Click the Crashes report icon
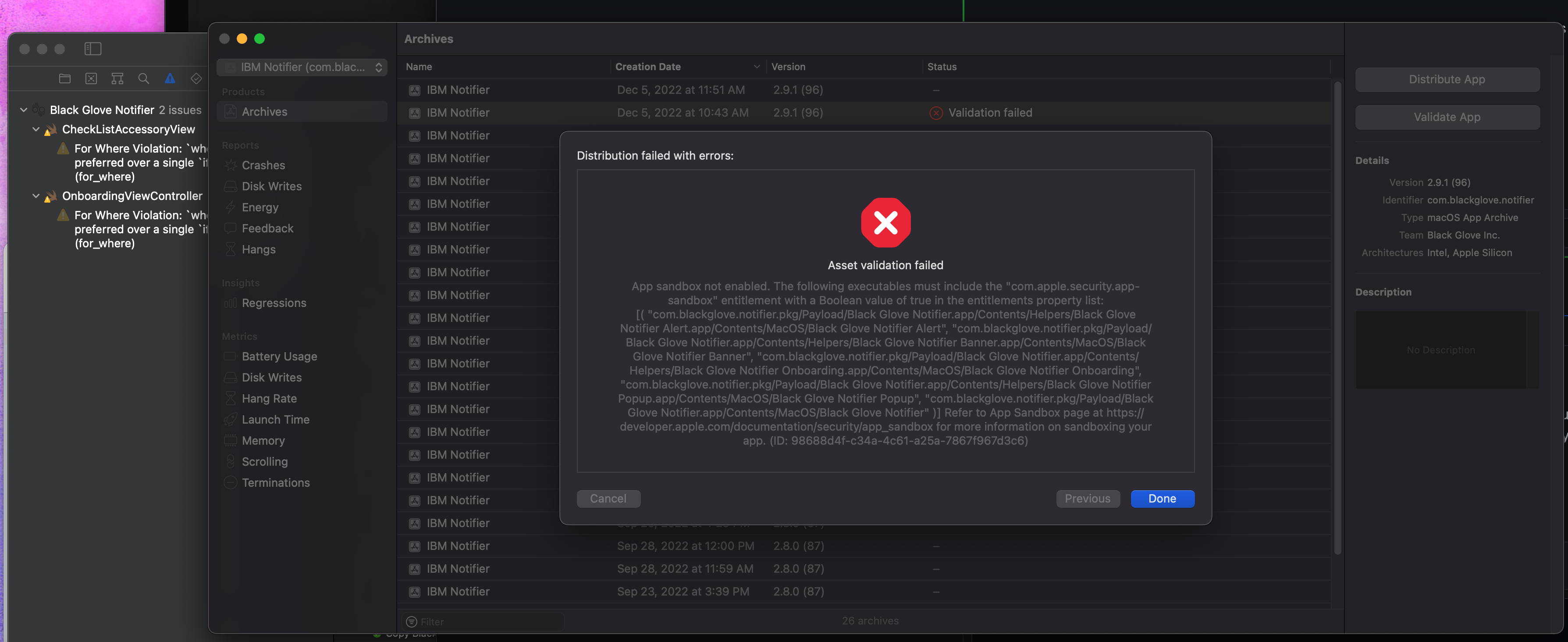 (x=230, y=165)
